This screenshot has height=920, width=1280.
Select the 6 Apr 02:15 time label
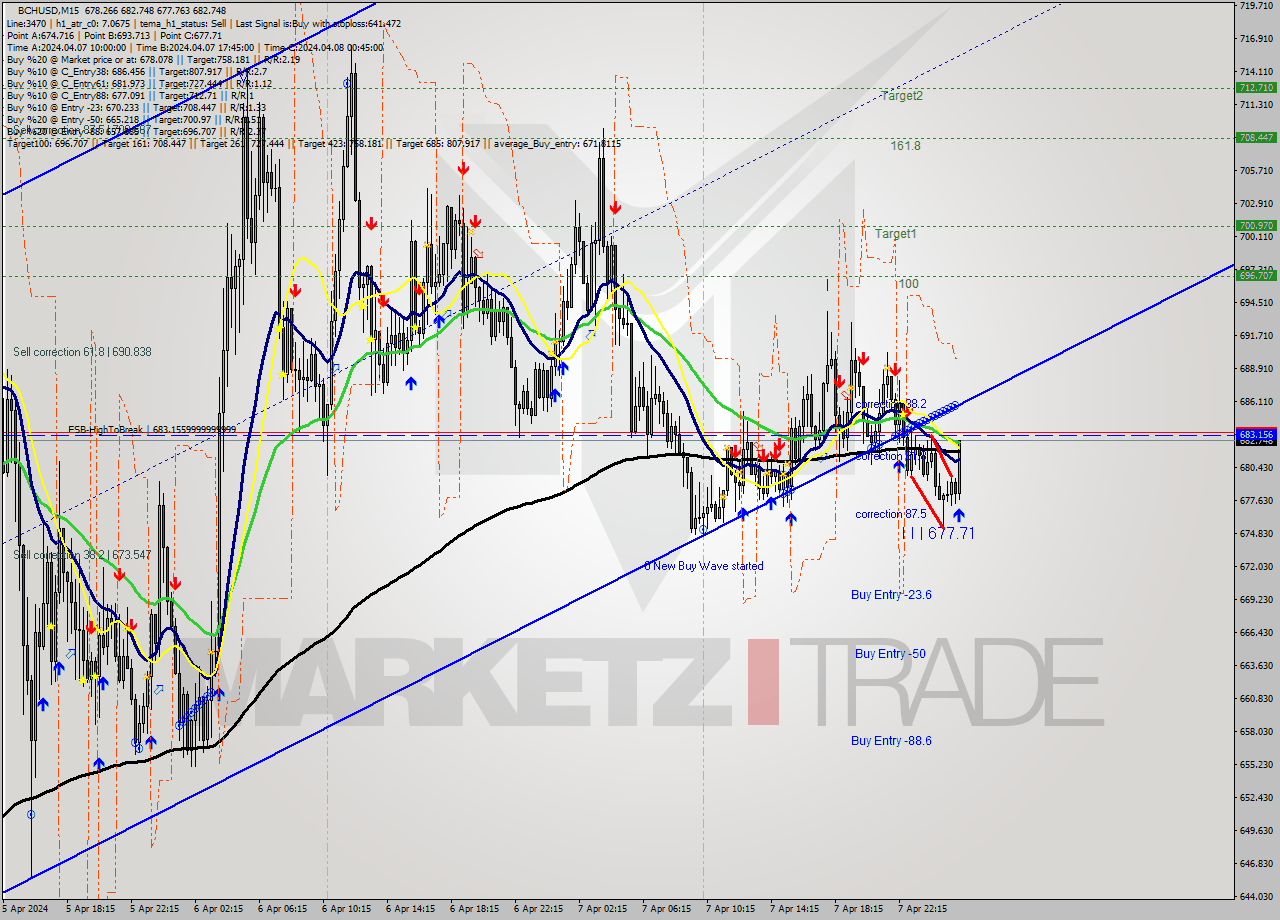[x=217, y=909]
